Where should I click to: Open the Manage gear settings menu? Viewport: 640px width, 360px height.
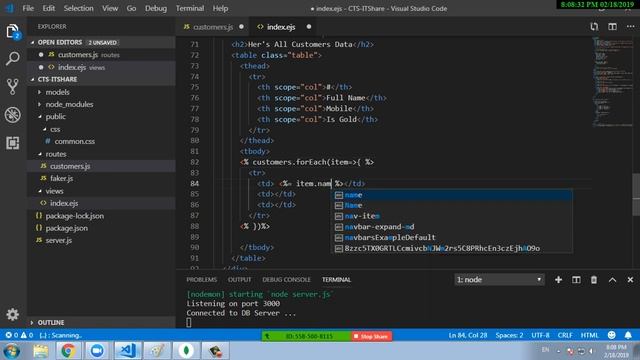click(13, 314)
